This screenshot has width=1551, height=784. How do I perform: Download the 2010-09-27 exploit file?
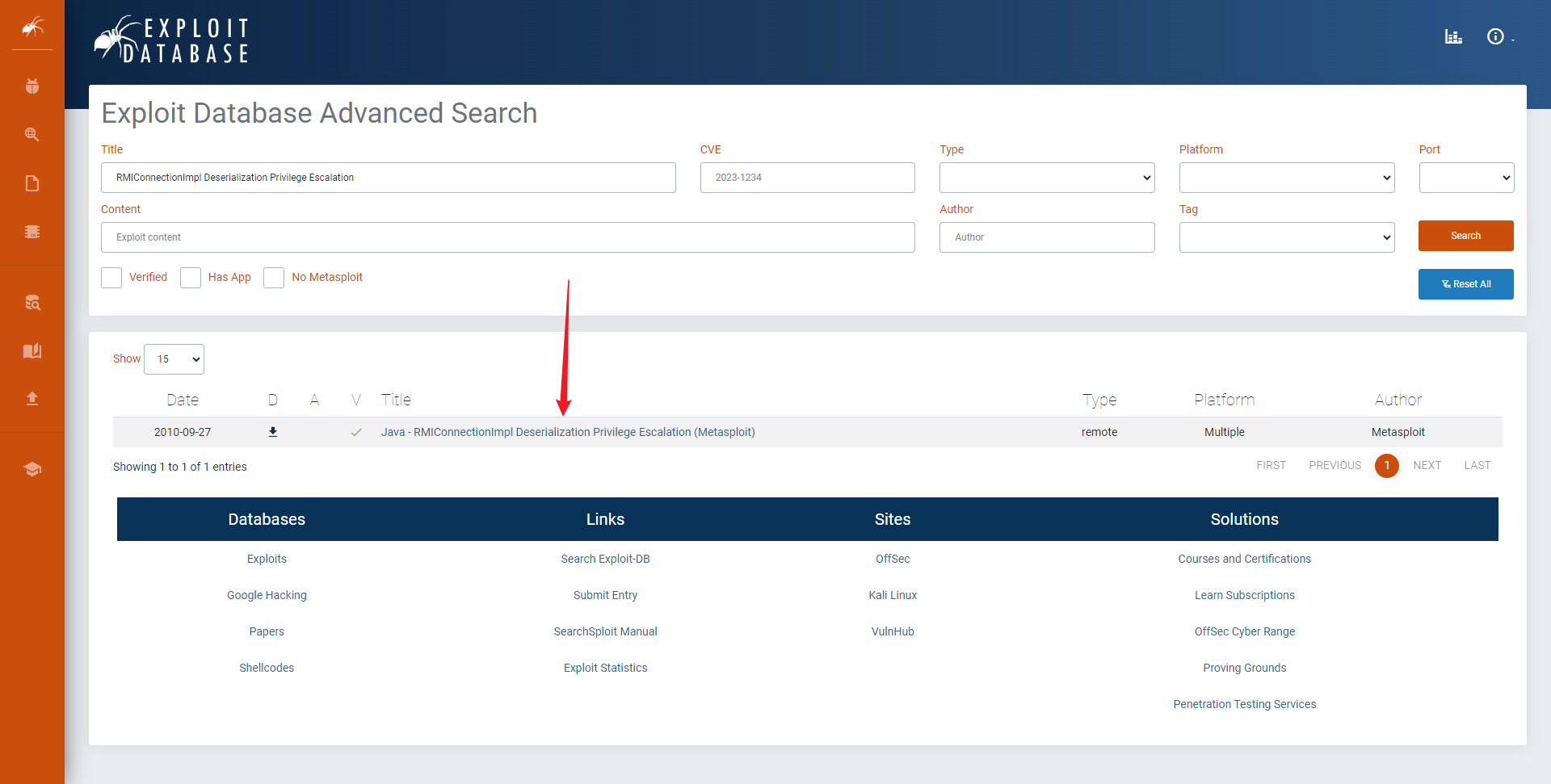pyautogui.click(x=273, y=432)
